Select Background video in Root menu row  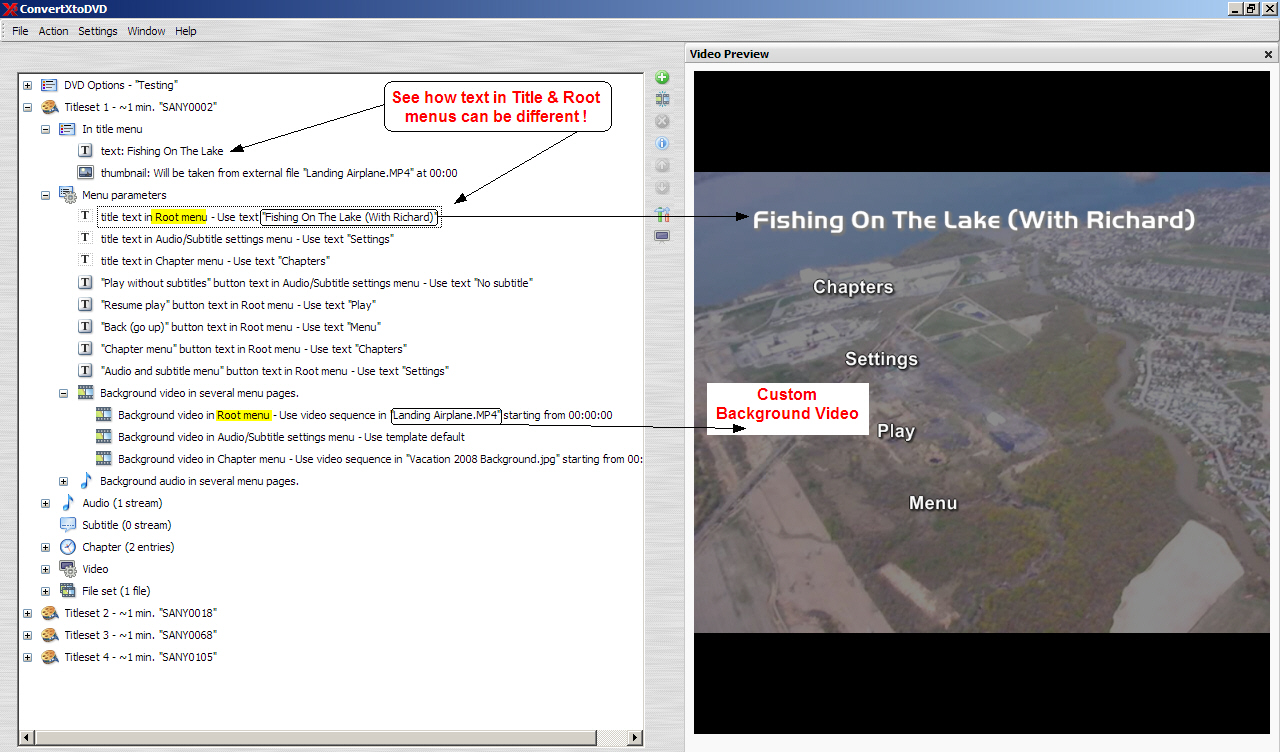coord(365,415)
